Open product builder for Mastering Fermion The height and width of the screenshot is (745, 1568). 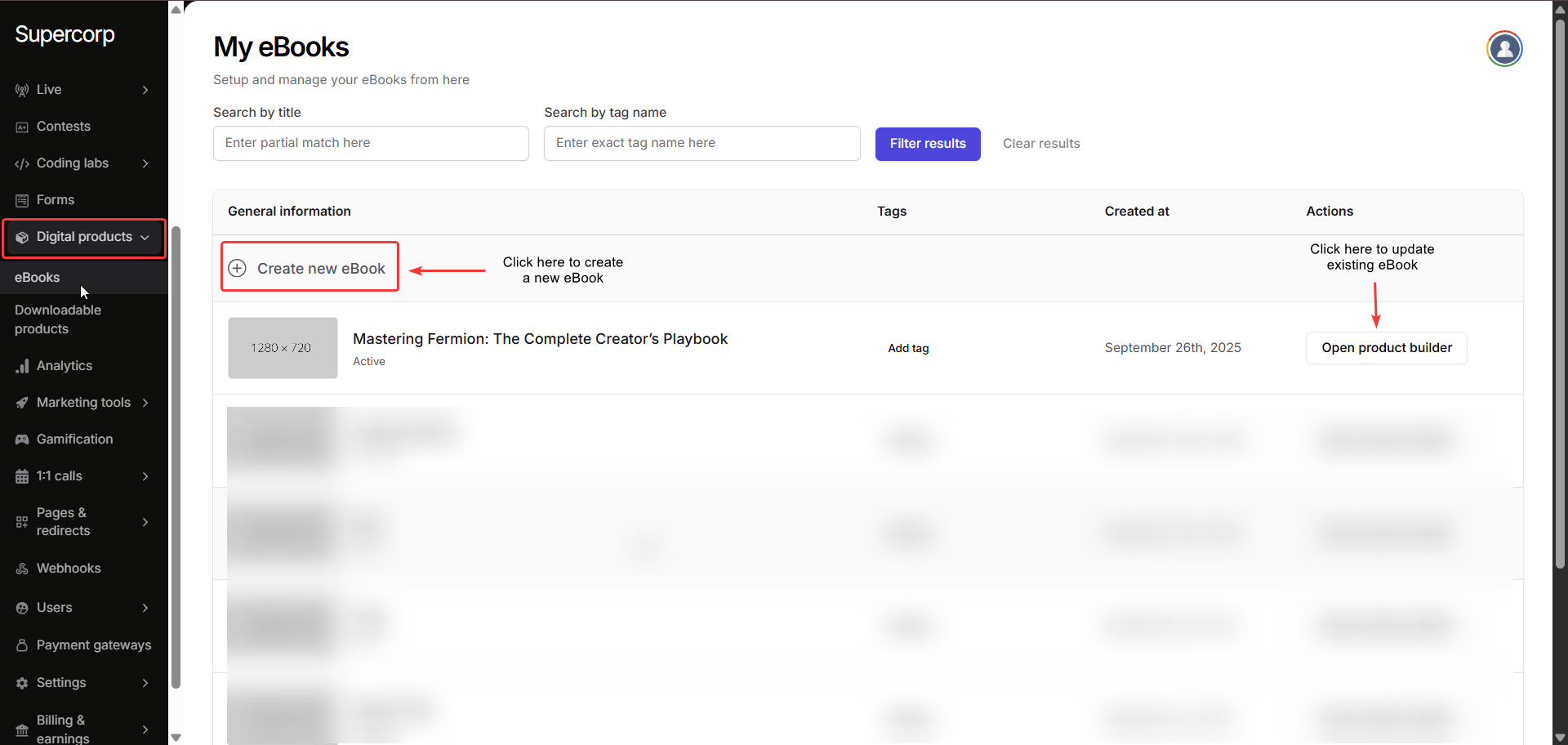pyautogui.click(x=1386, y=348)
